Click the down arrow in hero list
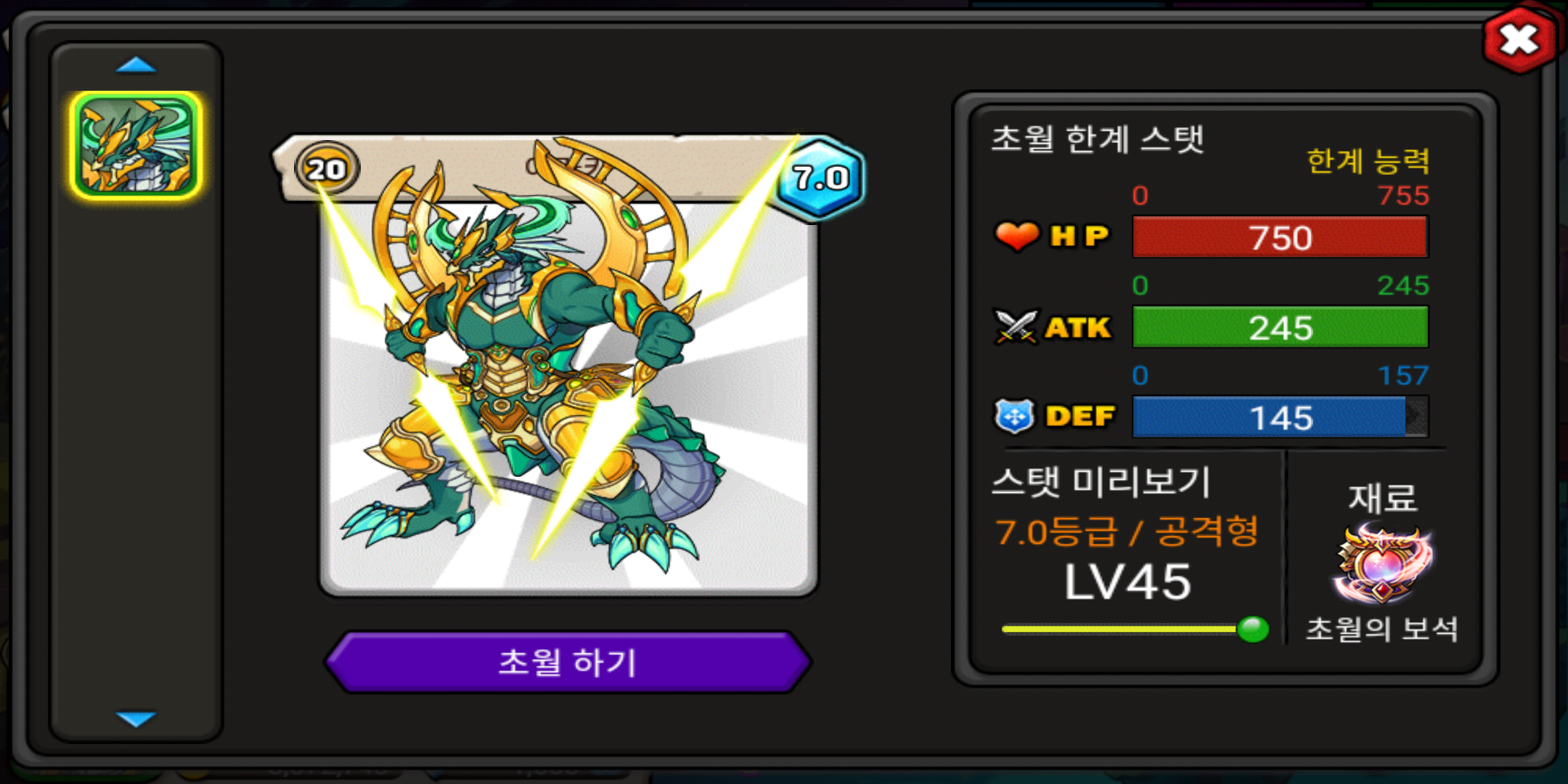The height and width of the screenshot is (784, 1568). click(x=136, y=719)
